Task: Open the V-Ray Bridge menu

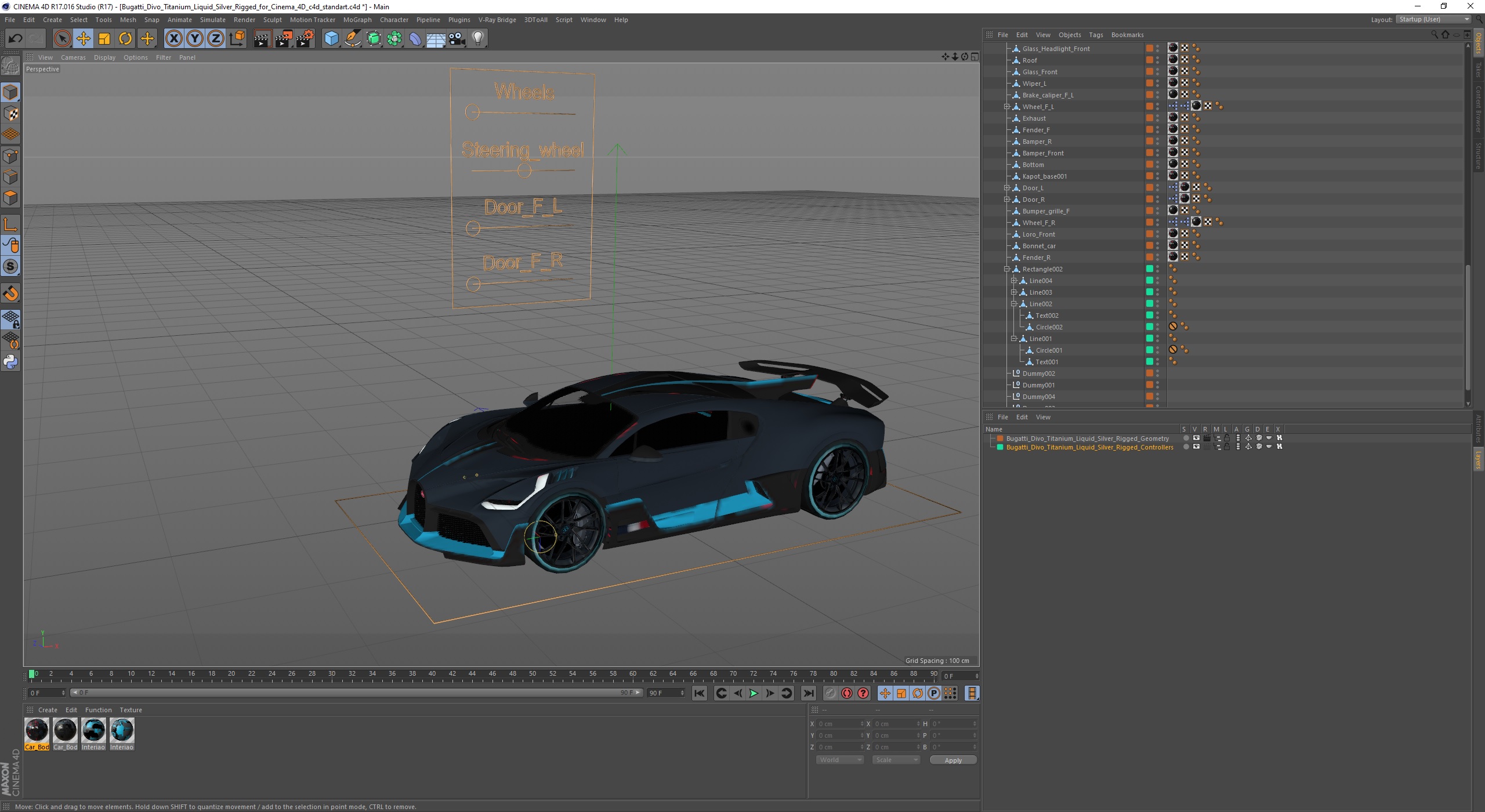Action: (x=497, y=20)
